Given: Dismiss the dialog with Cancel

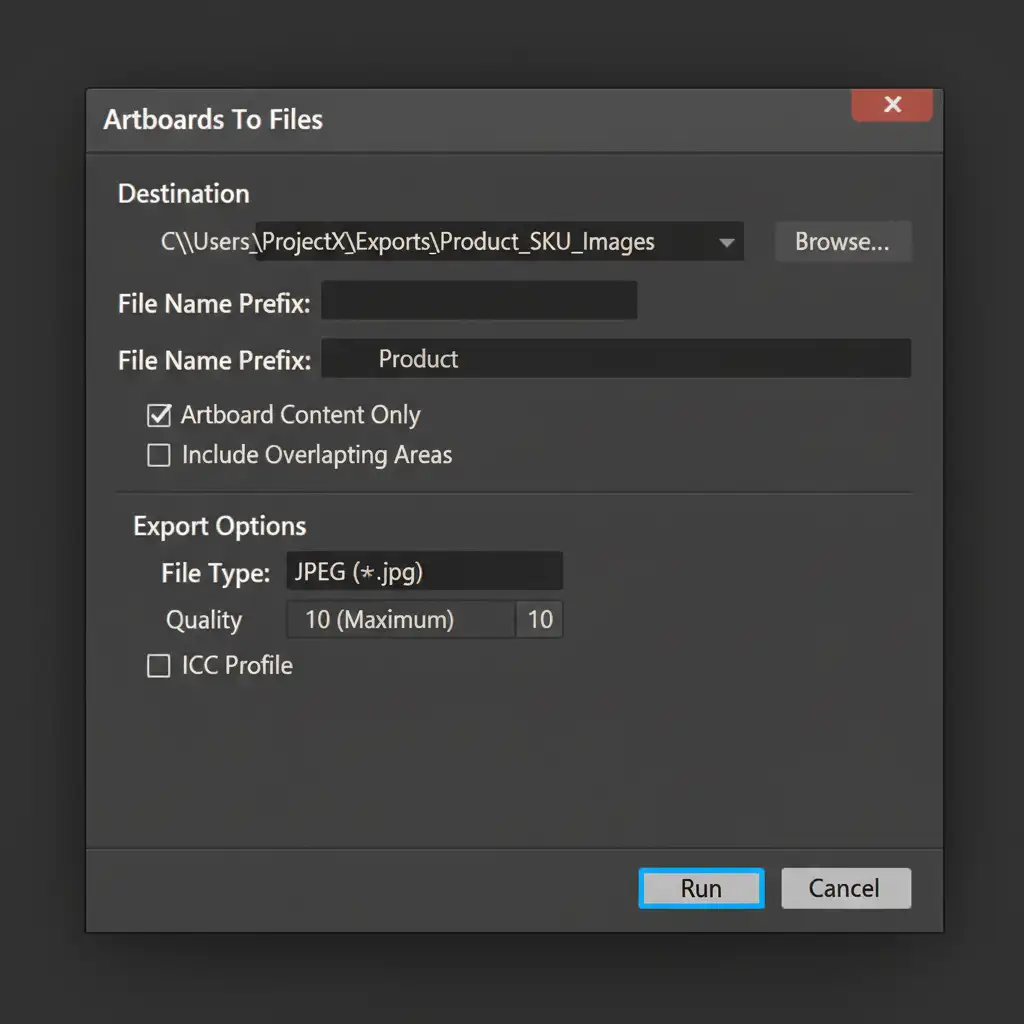Looking at the screenshot, I should 846,888.
